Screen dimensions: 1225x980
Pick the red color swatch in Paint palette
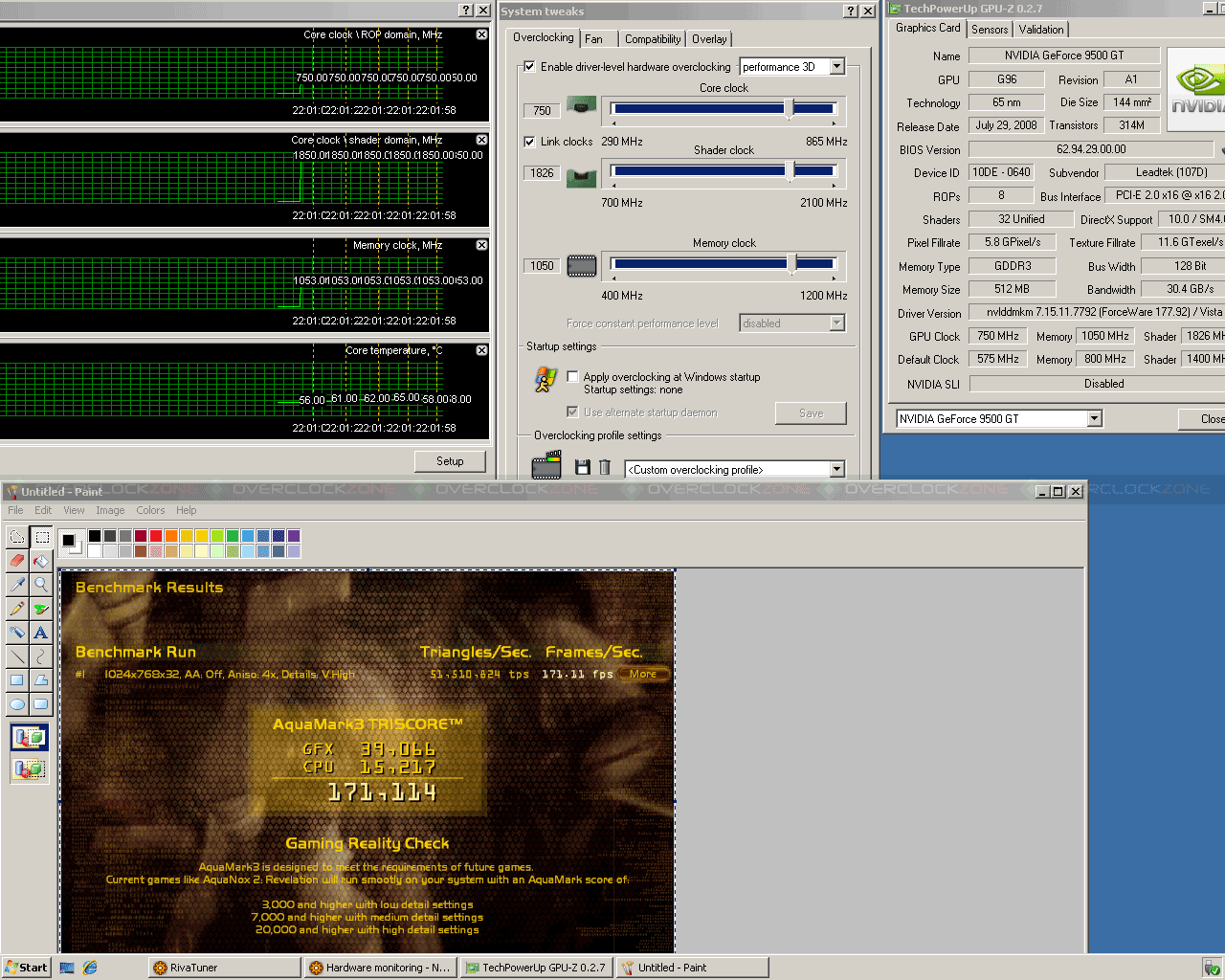(x=155, y=536)
